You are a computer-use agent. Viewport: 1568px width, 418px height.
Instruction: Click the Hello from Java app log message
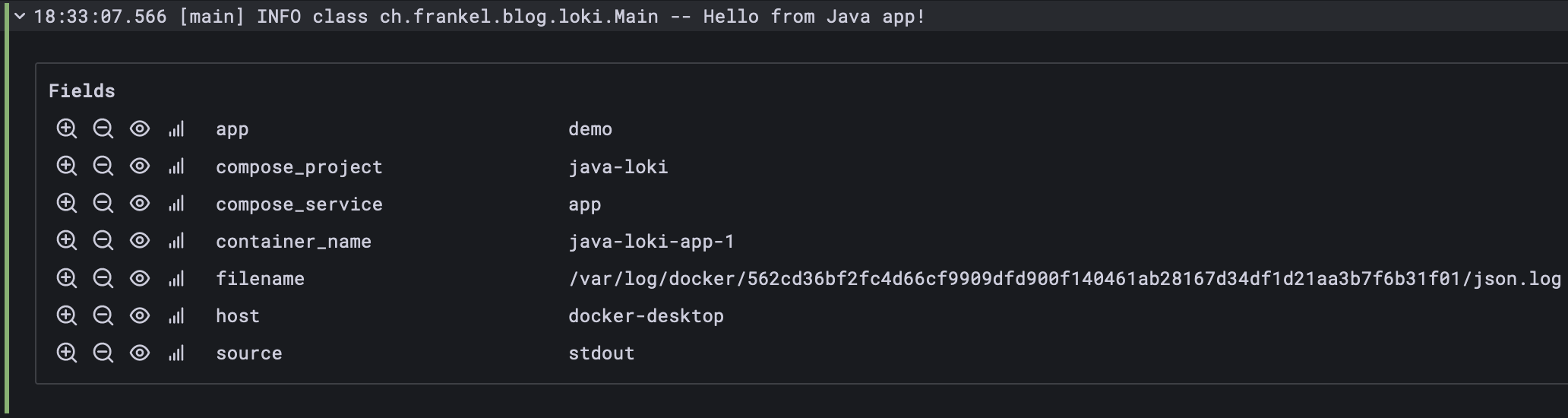click(813, 17)
